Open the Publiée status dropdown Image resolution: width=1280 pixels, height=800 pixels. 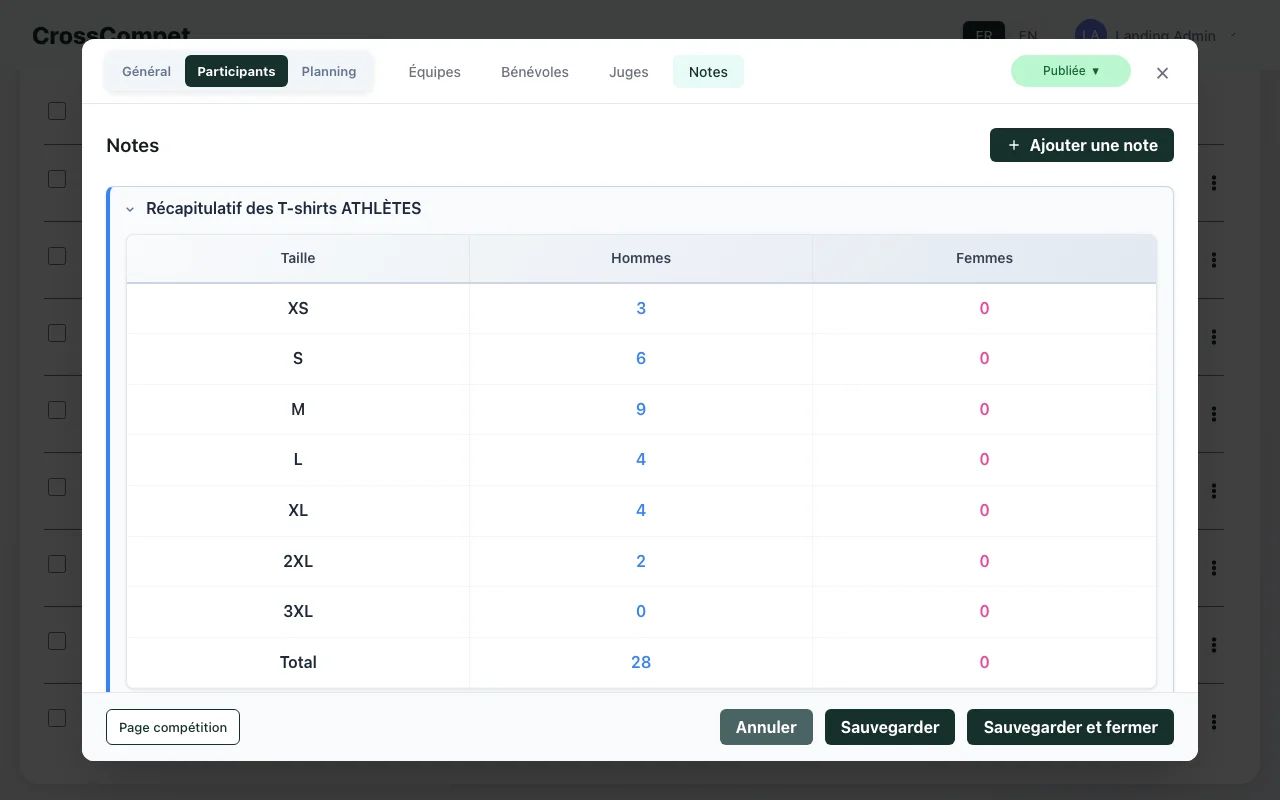coord(1070,71)
